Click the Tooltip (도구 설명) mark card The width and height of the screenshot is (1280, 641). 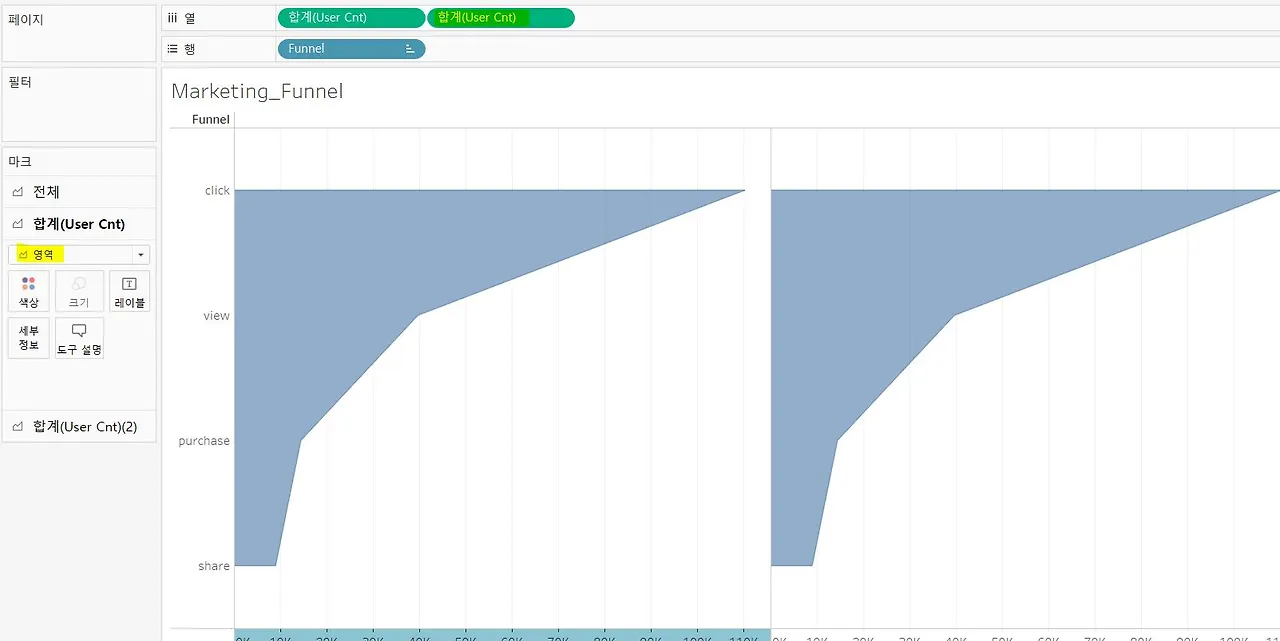79,338
